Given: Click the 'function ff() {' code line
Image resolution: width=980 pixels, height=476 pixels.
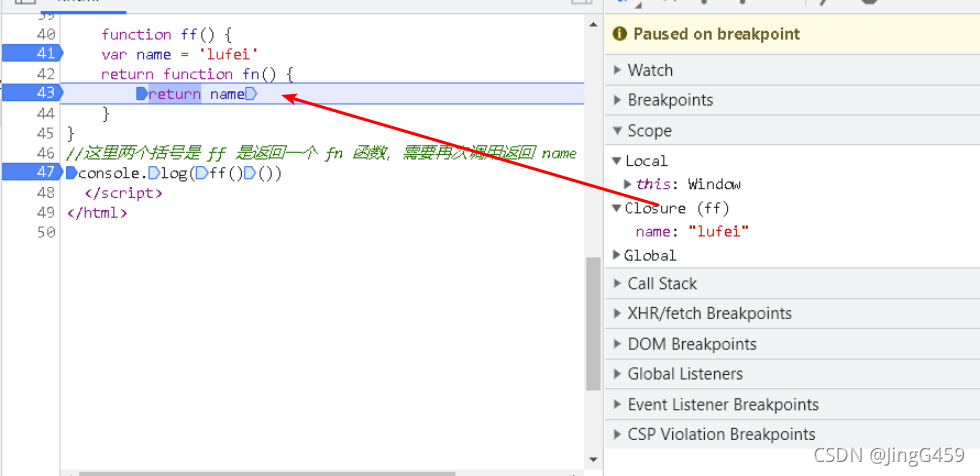Looking at the screenshot, I should point(167,34).
